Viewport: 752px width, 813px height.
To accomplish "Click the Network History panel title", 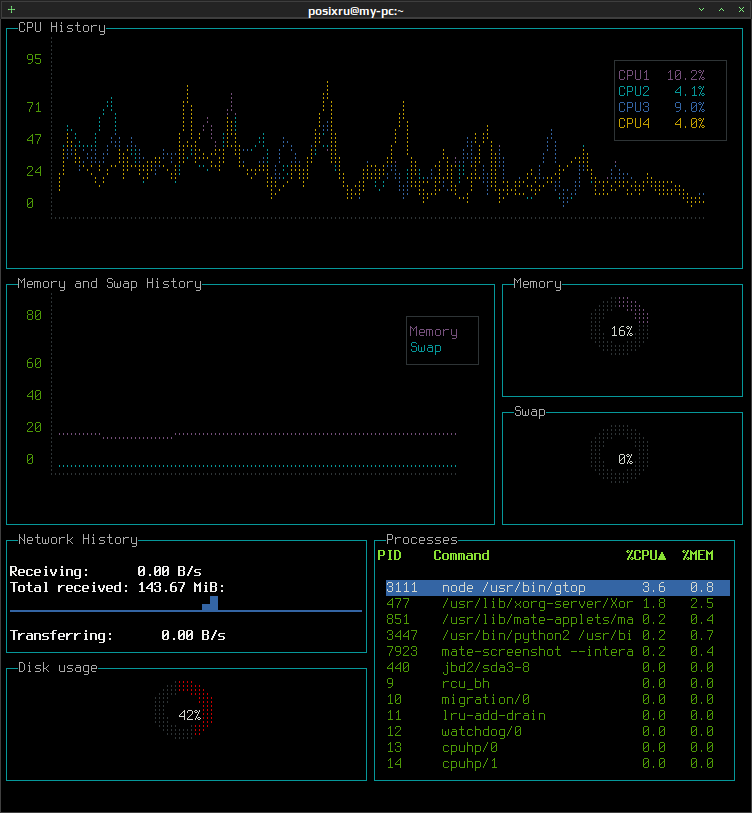I will click(x=78, y=540).
